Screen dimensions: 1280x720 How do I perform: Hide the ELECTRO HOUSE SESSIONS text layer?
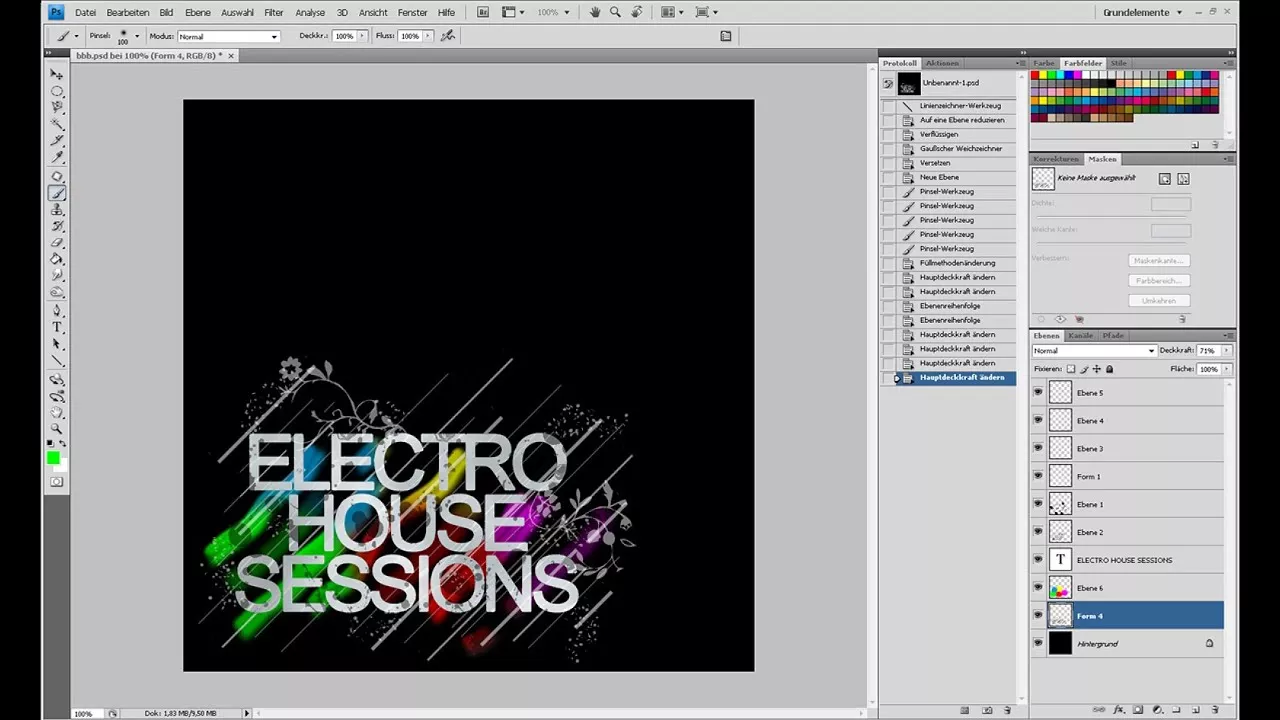pyautogui.click(x=1037, y=560)
